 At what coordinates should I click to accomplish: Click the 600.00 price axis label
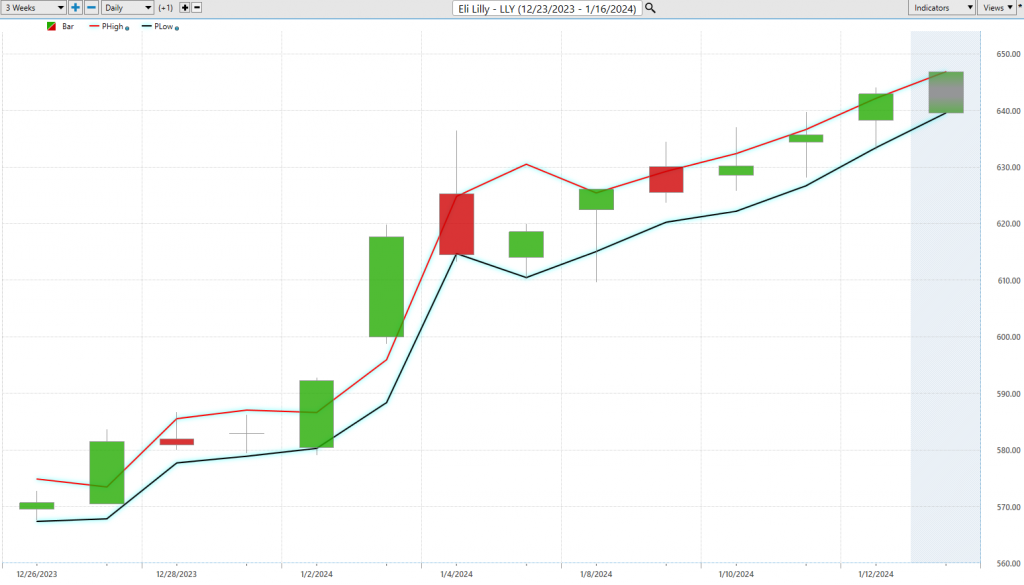tap(1008, 337)
